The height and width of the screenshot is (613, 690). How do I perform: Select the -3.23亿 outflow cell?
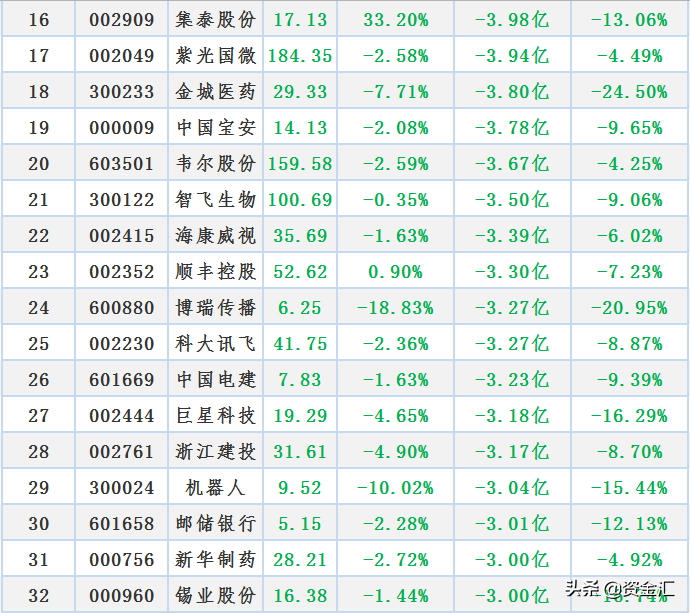pyautogui.click(x=512, y=380)
